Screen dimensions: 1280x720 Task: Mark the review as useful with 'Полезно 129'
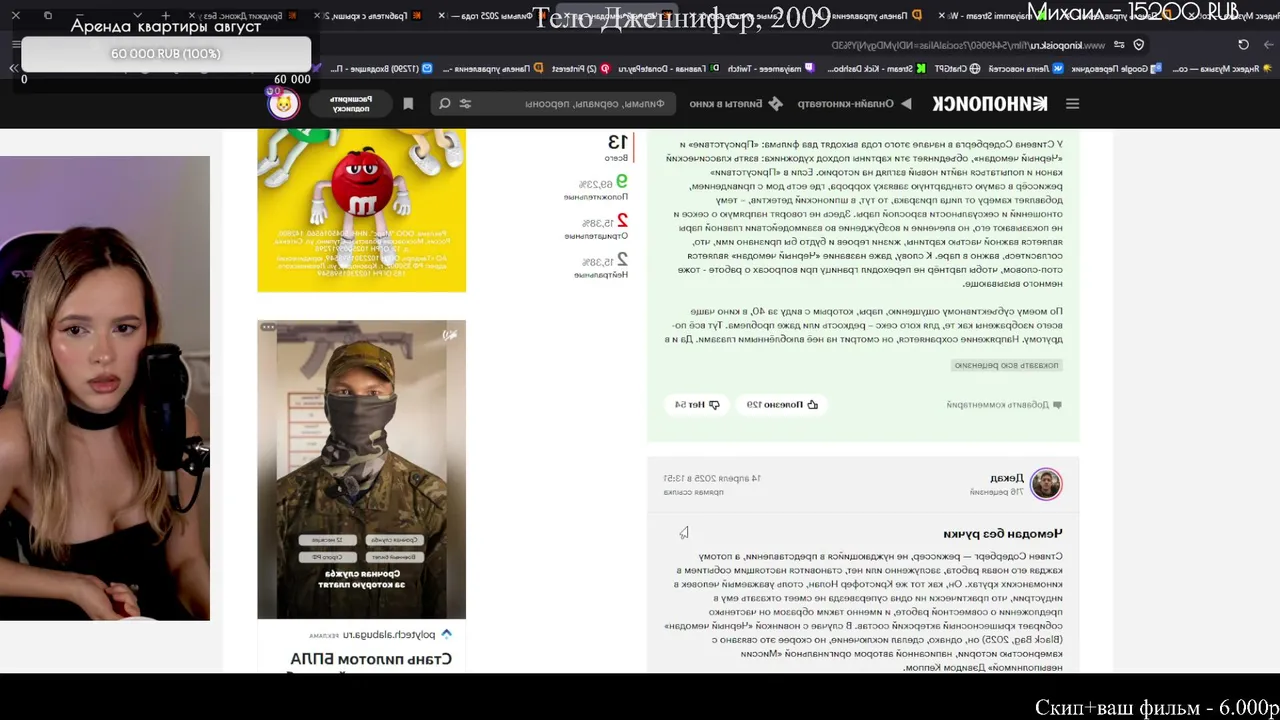(782, 405)
